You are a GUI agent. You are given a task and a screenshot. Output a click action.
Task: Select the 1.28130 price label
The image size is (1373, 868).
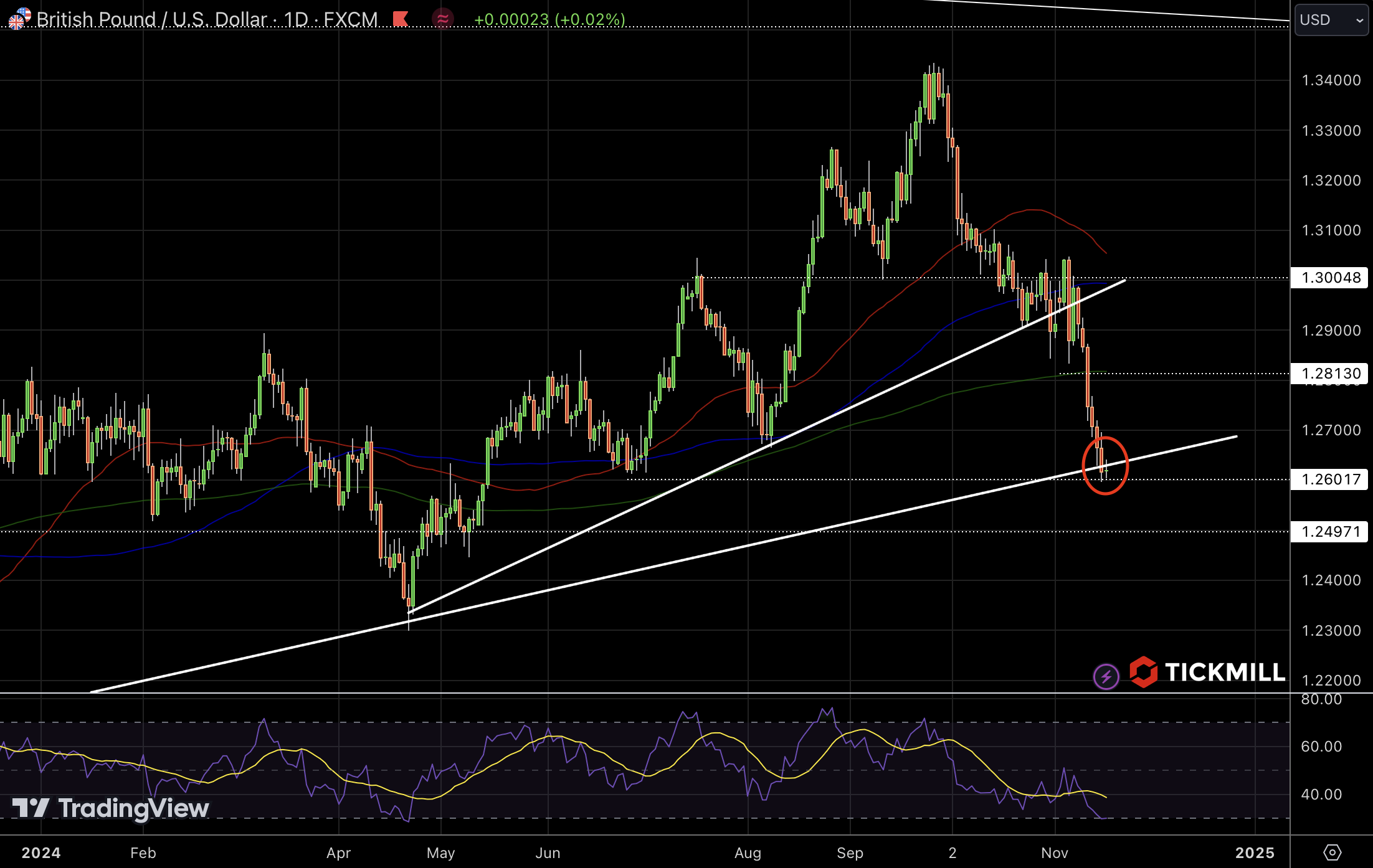(1330, 374)
